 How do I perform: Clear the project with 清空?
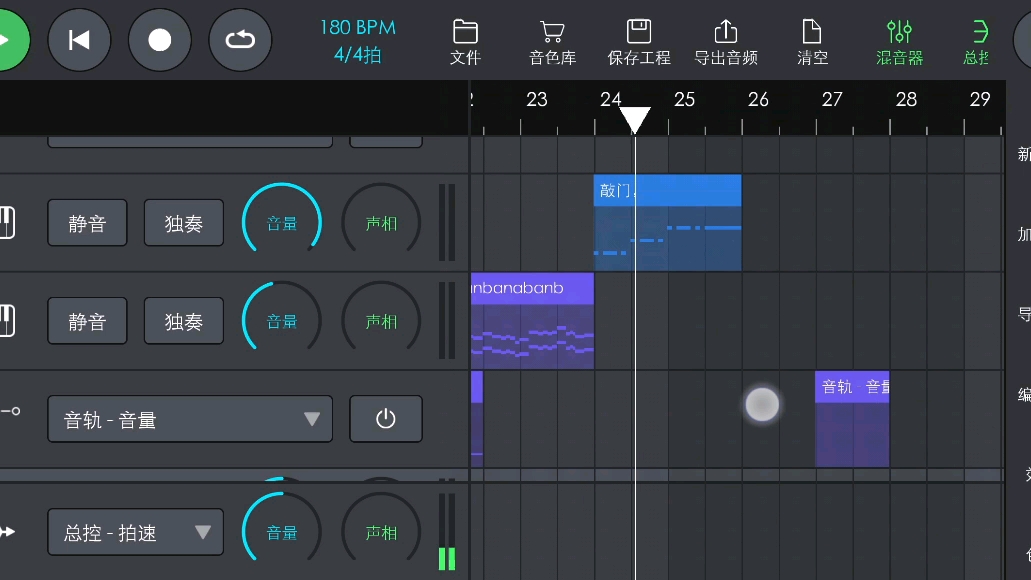pyautogui.click(x=813, y=42)
